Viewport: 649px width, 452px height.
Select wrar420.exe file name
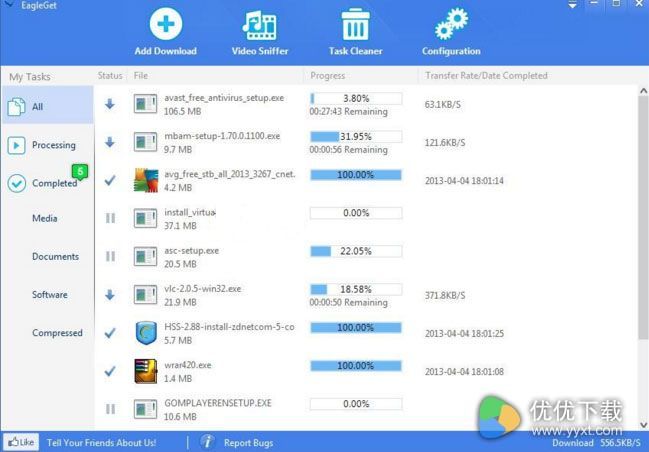[187, 365]
